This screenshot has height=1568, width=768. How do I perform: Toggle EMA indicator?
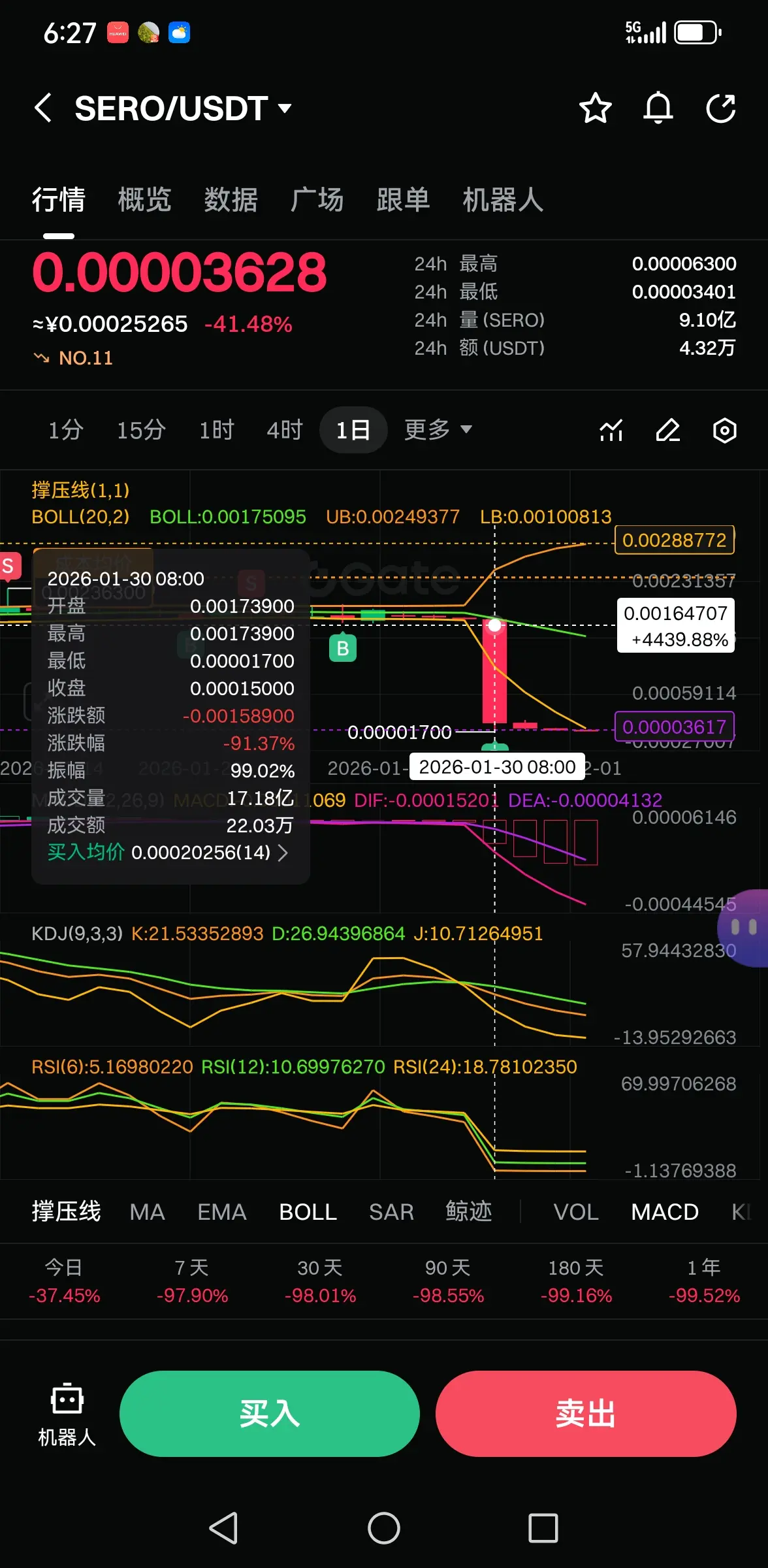[222, 1212]
